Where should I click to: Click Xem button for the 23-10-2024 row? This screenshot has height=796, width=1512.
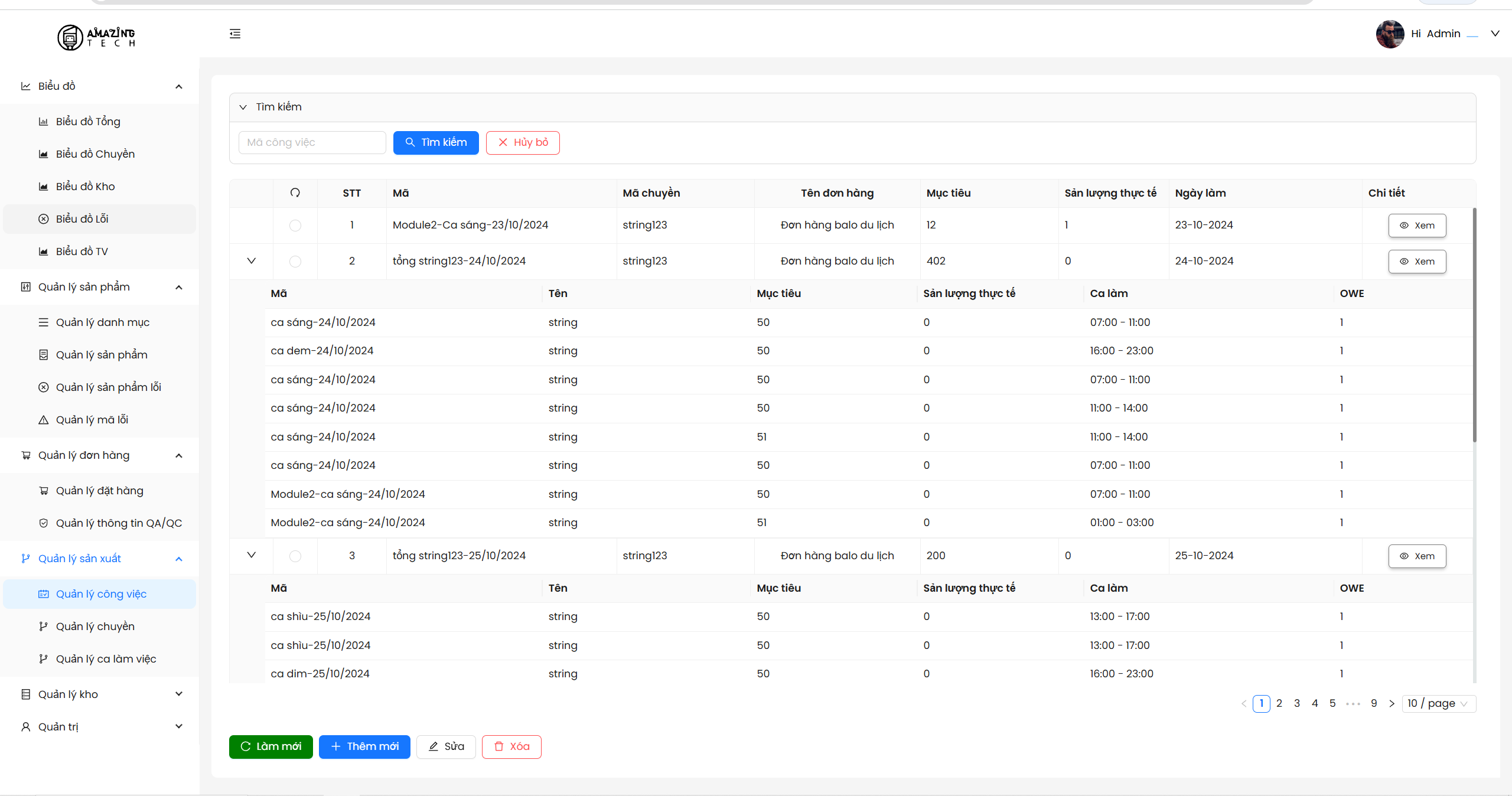coord(1417,226)
